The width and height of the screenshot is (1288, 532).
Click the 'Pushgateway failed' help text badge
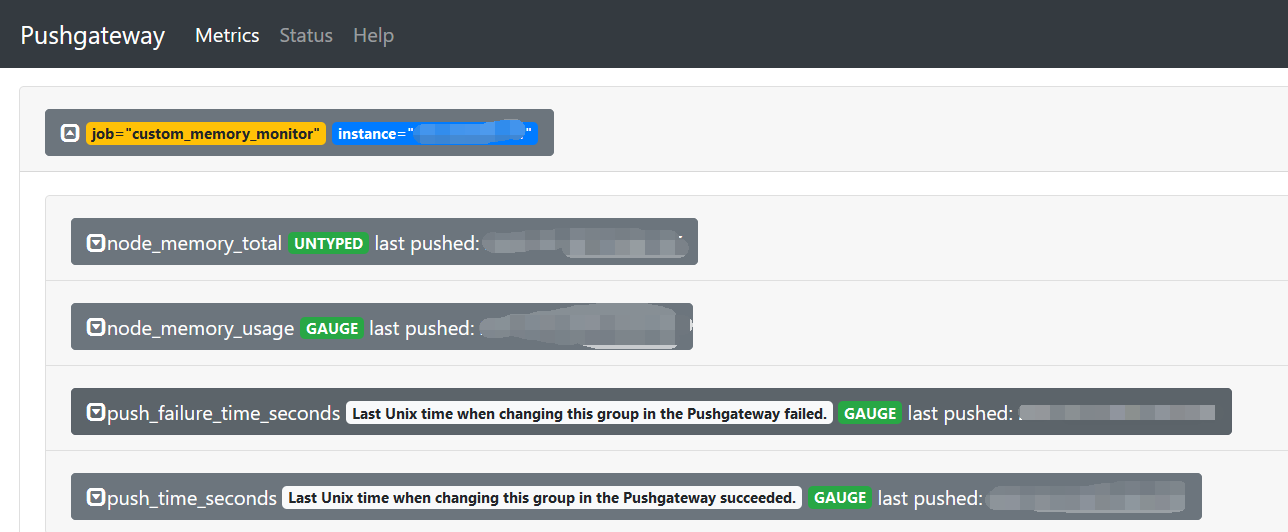tap(590, 413)
